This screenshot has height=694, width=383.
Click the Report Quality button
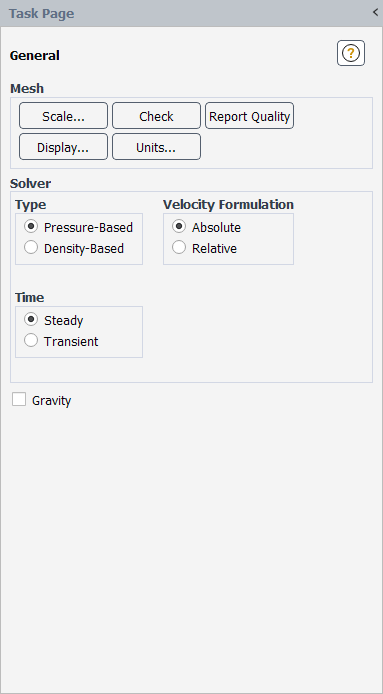(x=249, y=116)
